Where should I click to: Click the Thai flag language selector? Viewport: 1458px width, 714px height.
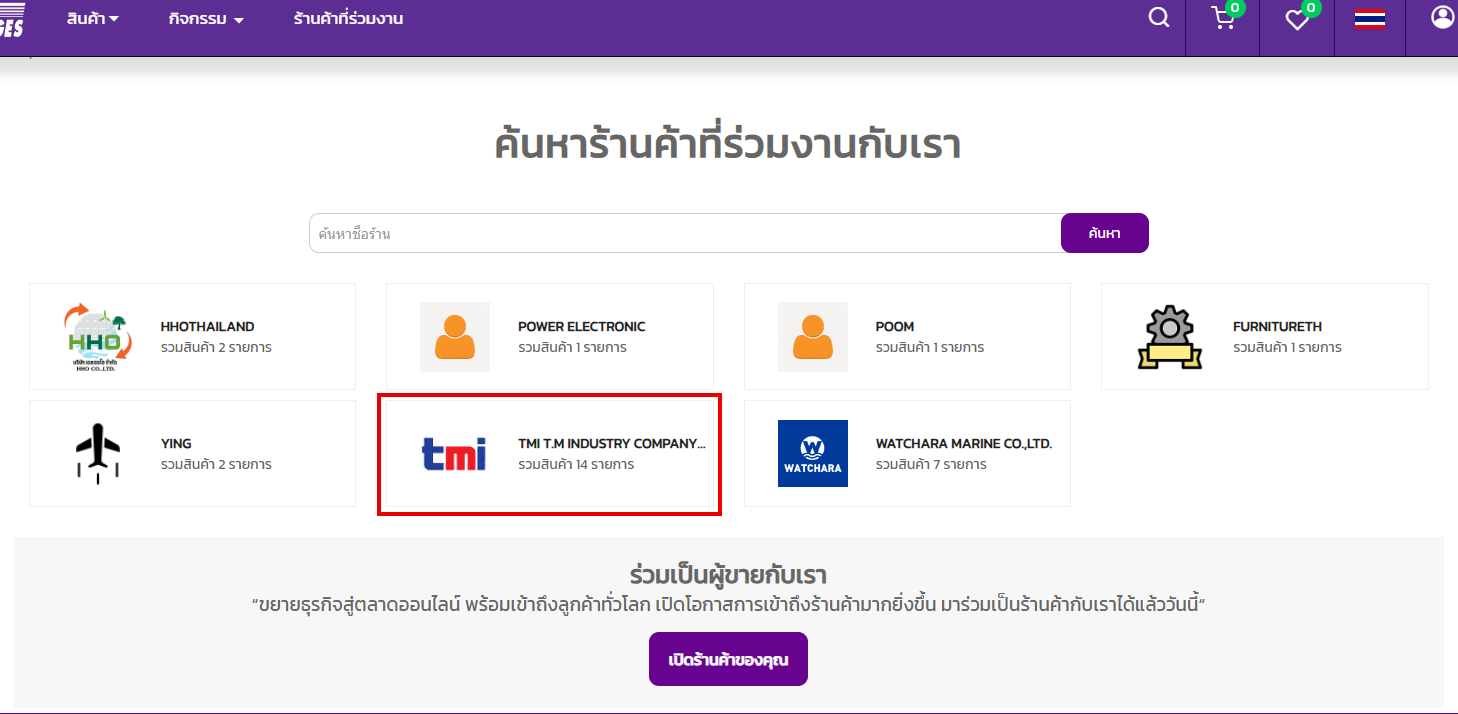click(x=1369, y=20)
